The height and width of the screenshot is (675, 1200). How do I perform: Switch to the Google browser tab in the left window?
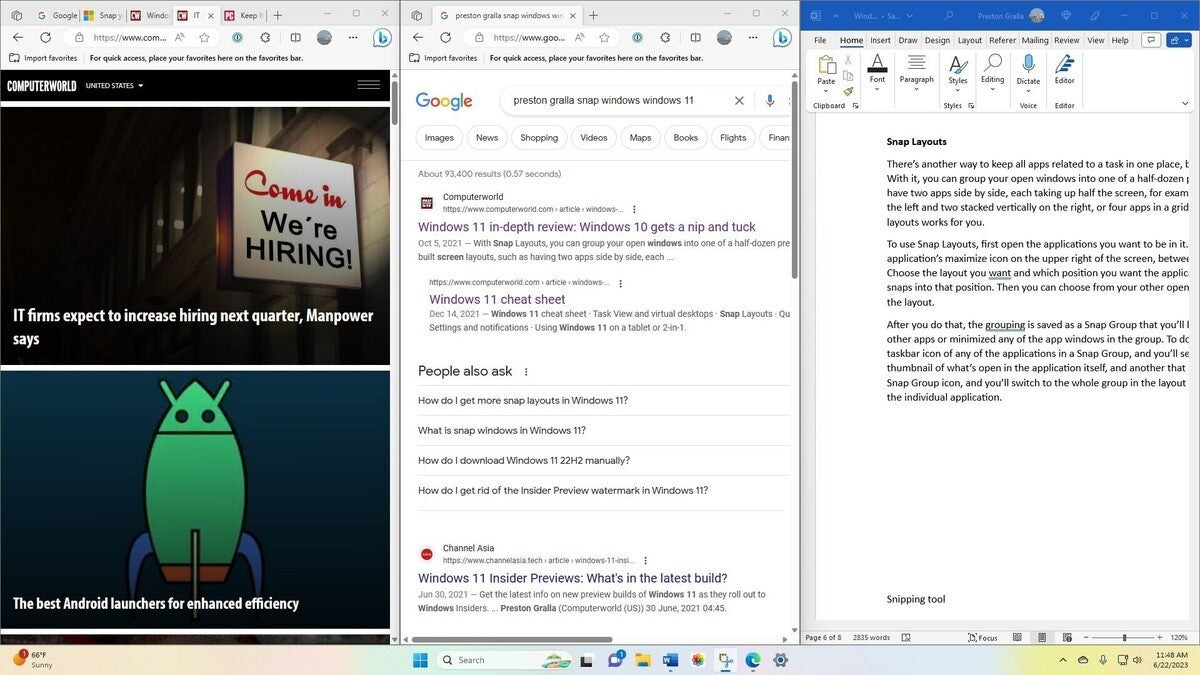tap(57, 15)
